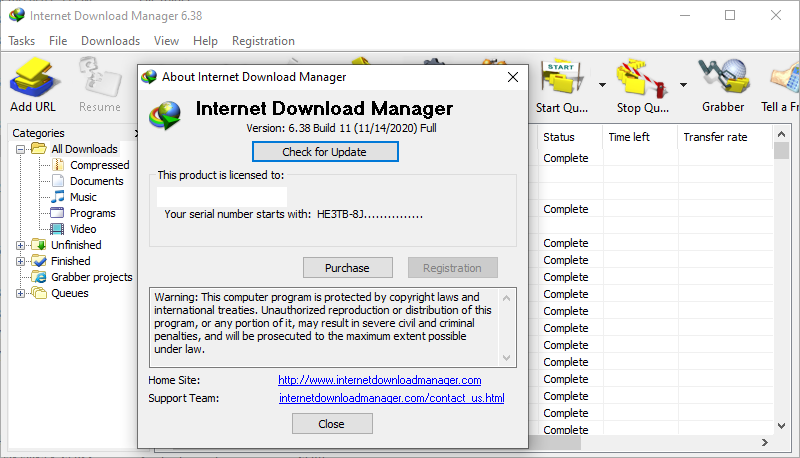
Task: Select Finished in Categories tree
Action: [70, 261]
